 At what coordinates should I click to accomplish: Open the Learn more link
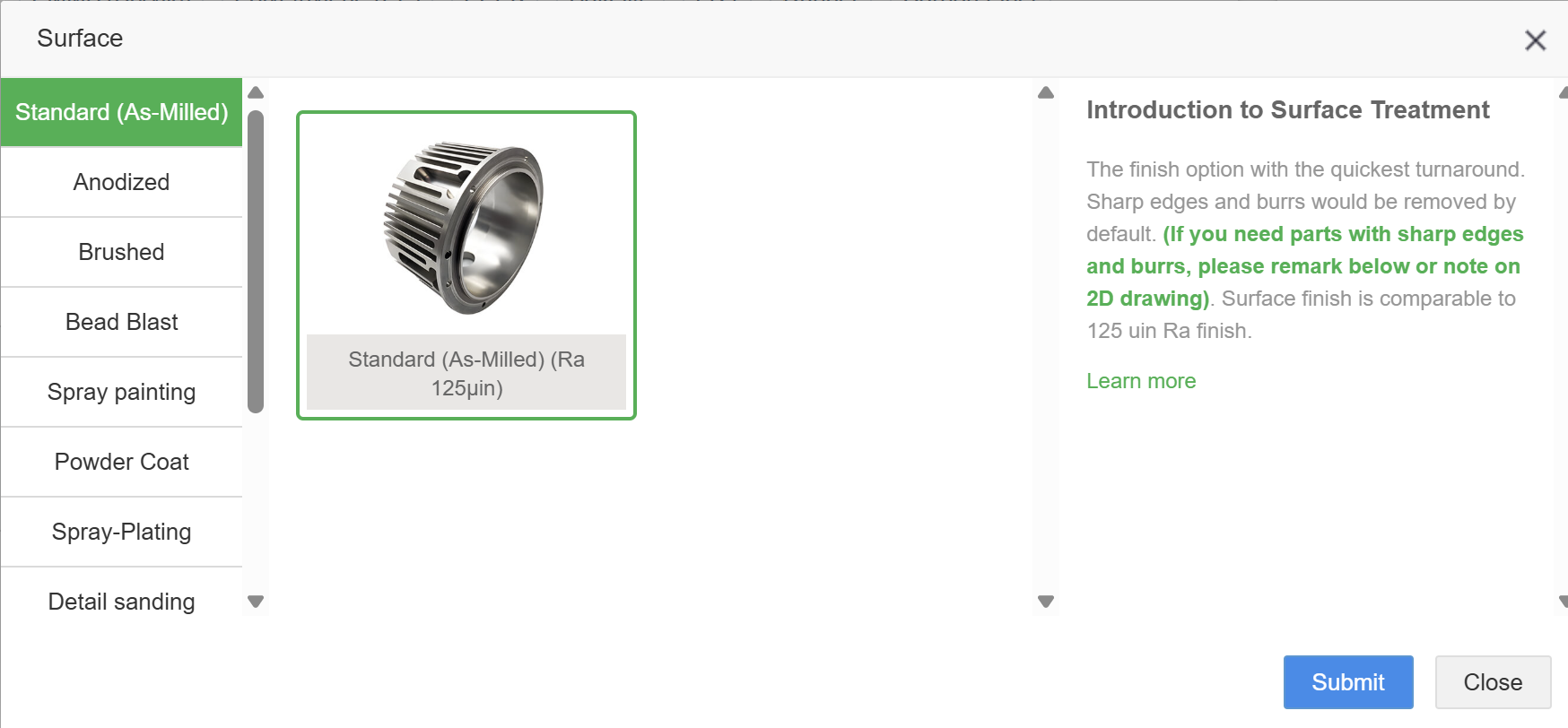[1141, 381]
